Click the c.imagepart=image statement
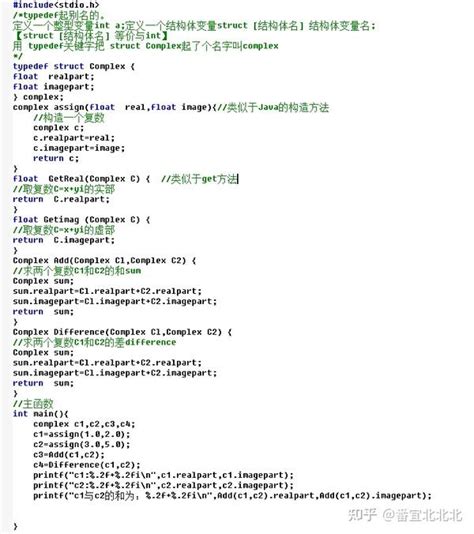The width and height of the screenshot is (474, 534). click(79, 148)
